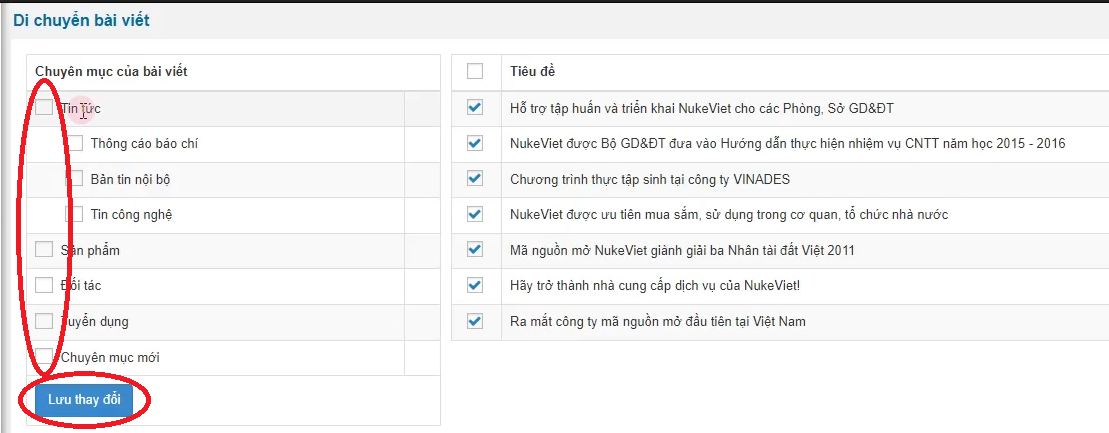Click the Chuyên mục mới label text
The image size is (1109, 433).
point(110,357)
